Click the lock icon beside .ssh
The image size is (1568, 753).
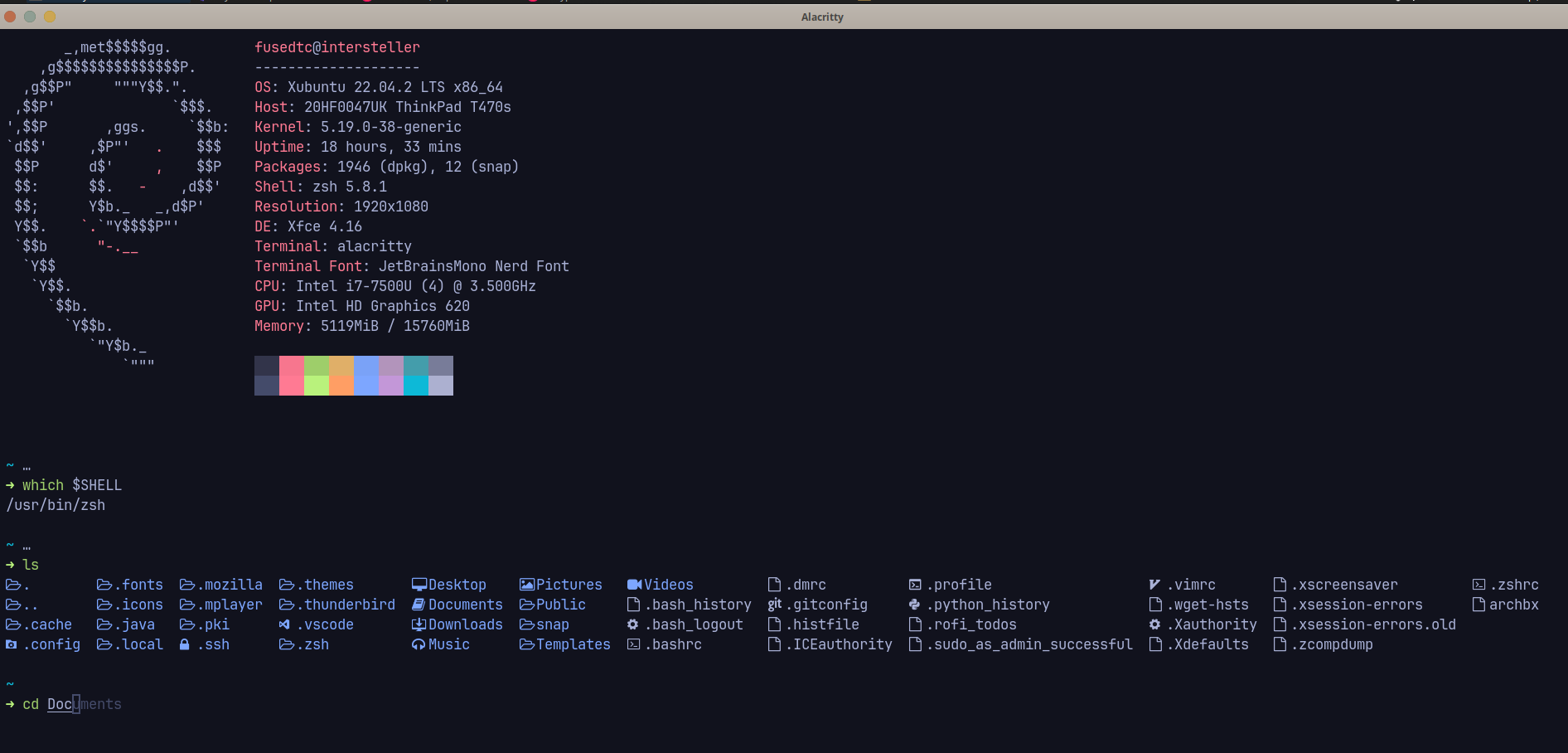185,644
